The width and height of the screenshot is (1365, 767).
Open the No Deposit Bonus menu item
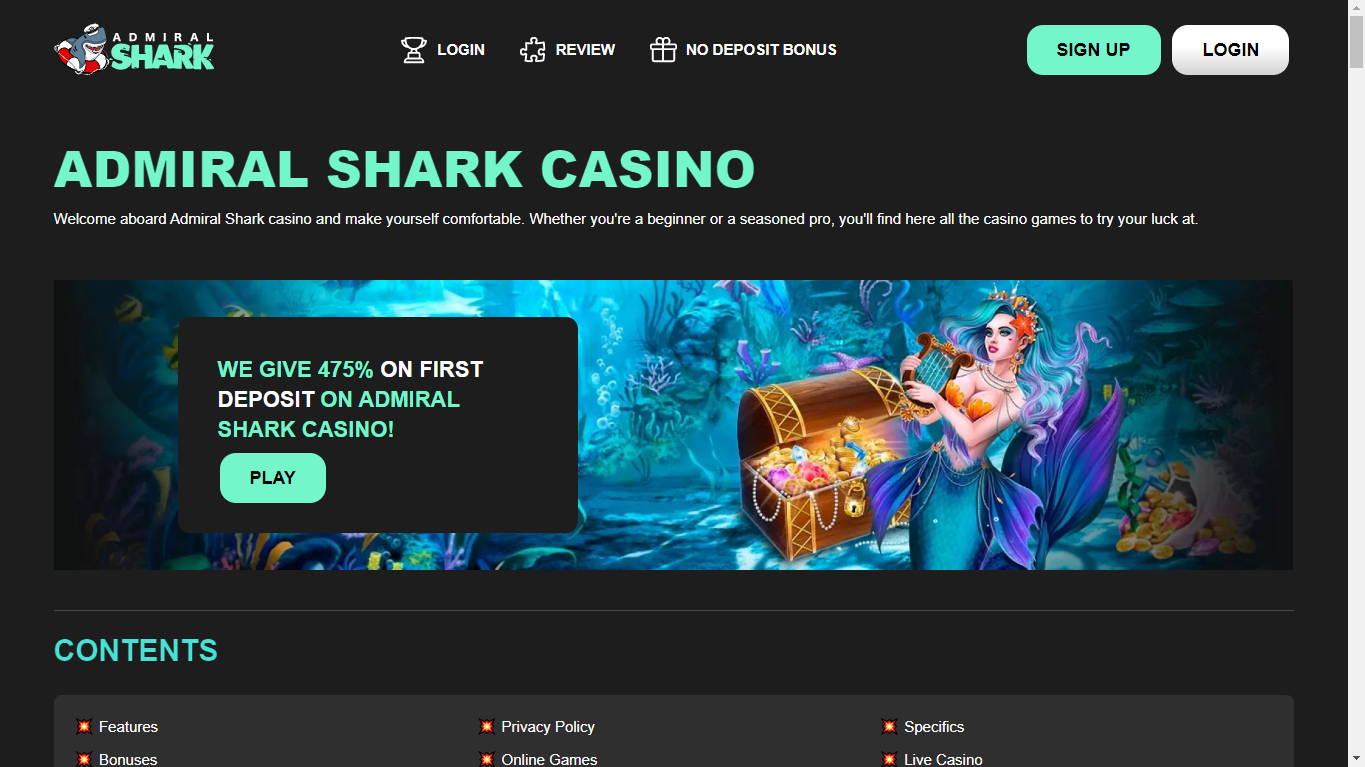(x=761, y=49)
